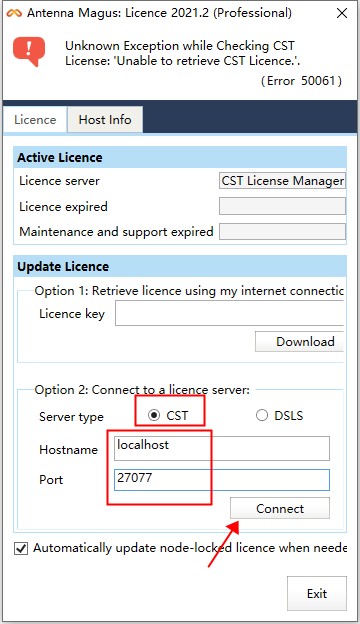Click the Hostname label

pos(68,449)
